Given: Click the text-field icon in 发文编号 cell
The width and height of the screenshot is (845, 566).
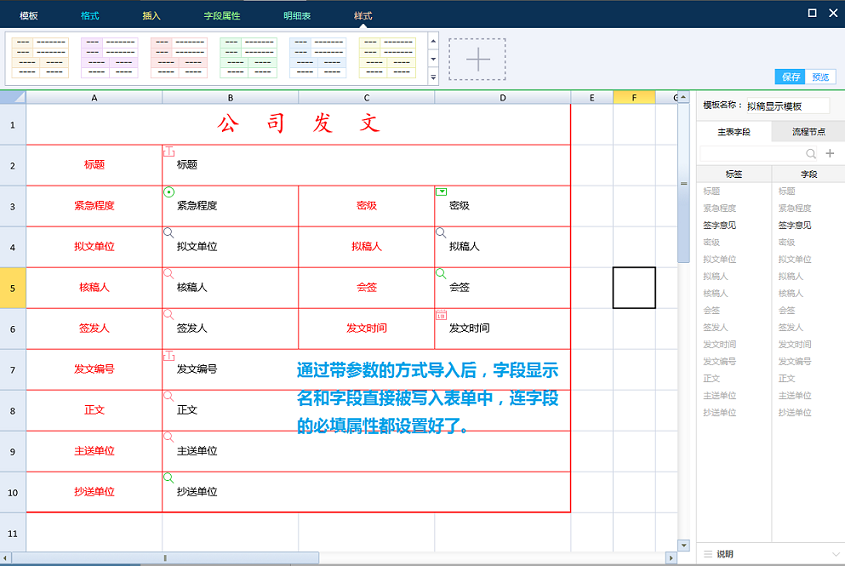Looking at the screenshot, I should pos(168,355).
